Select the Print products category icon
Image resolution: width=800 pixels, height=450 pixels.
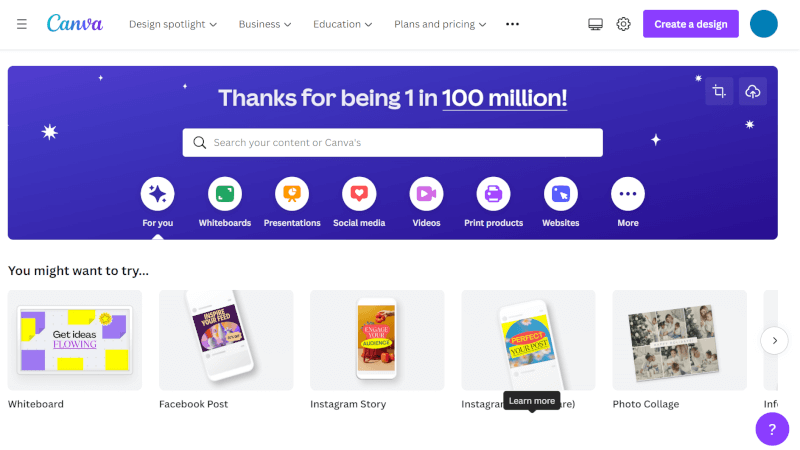tap(493, 193)
